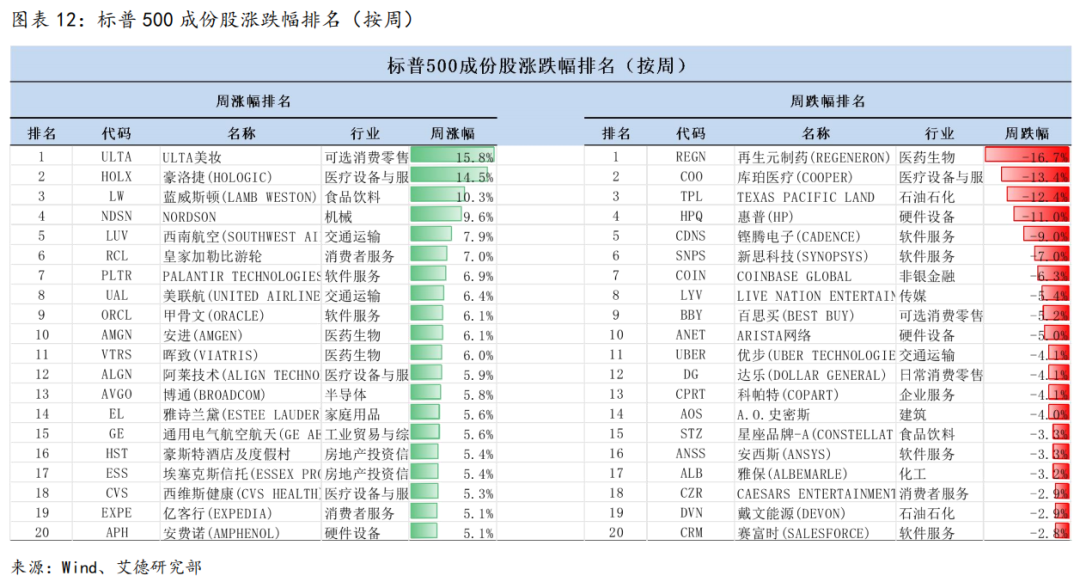Select 皇家加勒比游轮 name cell
Viewport: 1080px width, 588px height.
click(212, 256)
